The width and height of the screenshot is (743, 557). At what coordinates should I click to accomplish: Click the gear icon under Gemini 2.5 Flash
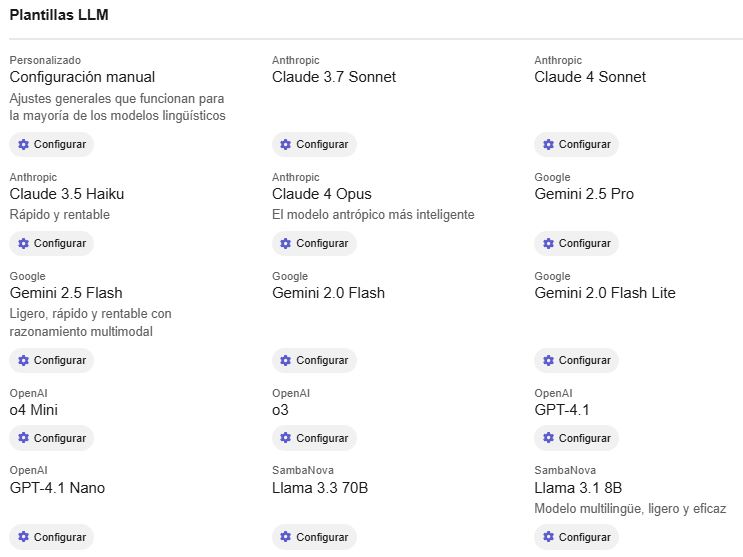[x=23, y=361]
